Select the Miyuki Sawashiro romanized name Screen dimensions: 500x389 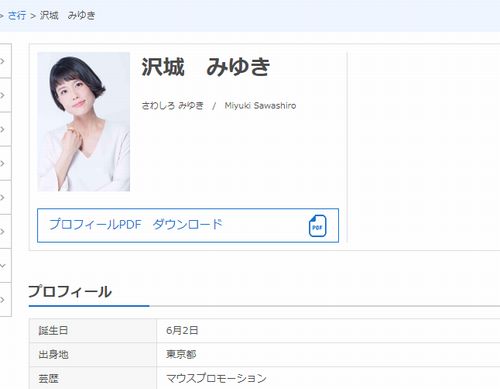click(260, 106)
